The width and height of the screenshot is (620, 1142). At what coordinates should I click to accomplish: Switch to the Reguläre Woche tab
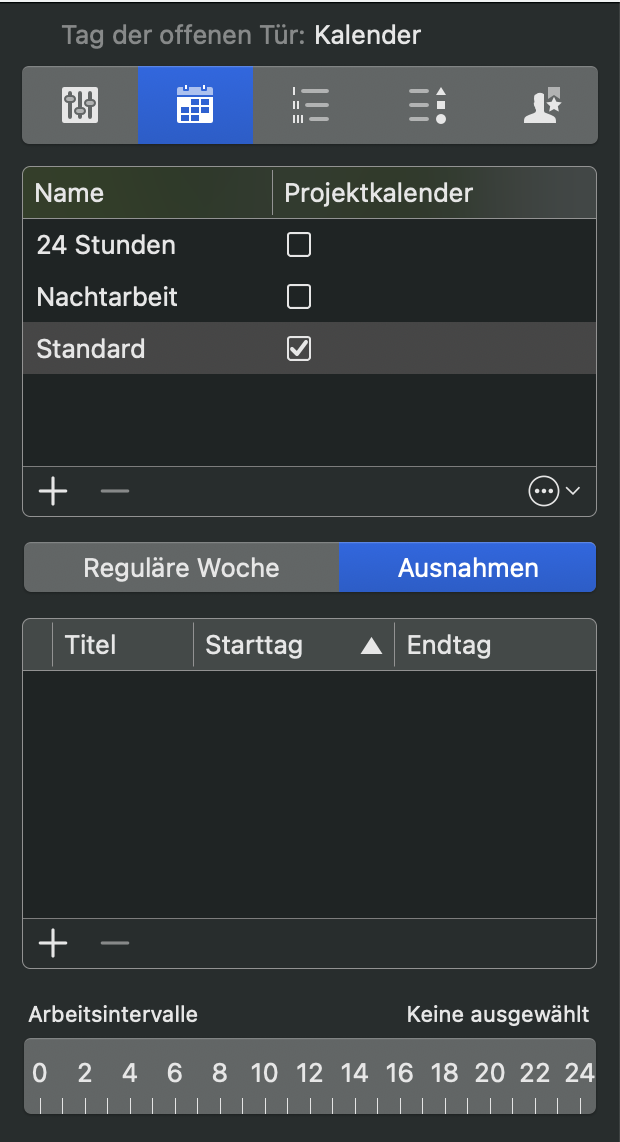click(x=181, y=567)
